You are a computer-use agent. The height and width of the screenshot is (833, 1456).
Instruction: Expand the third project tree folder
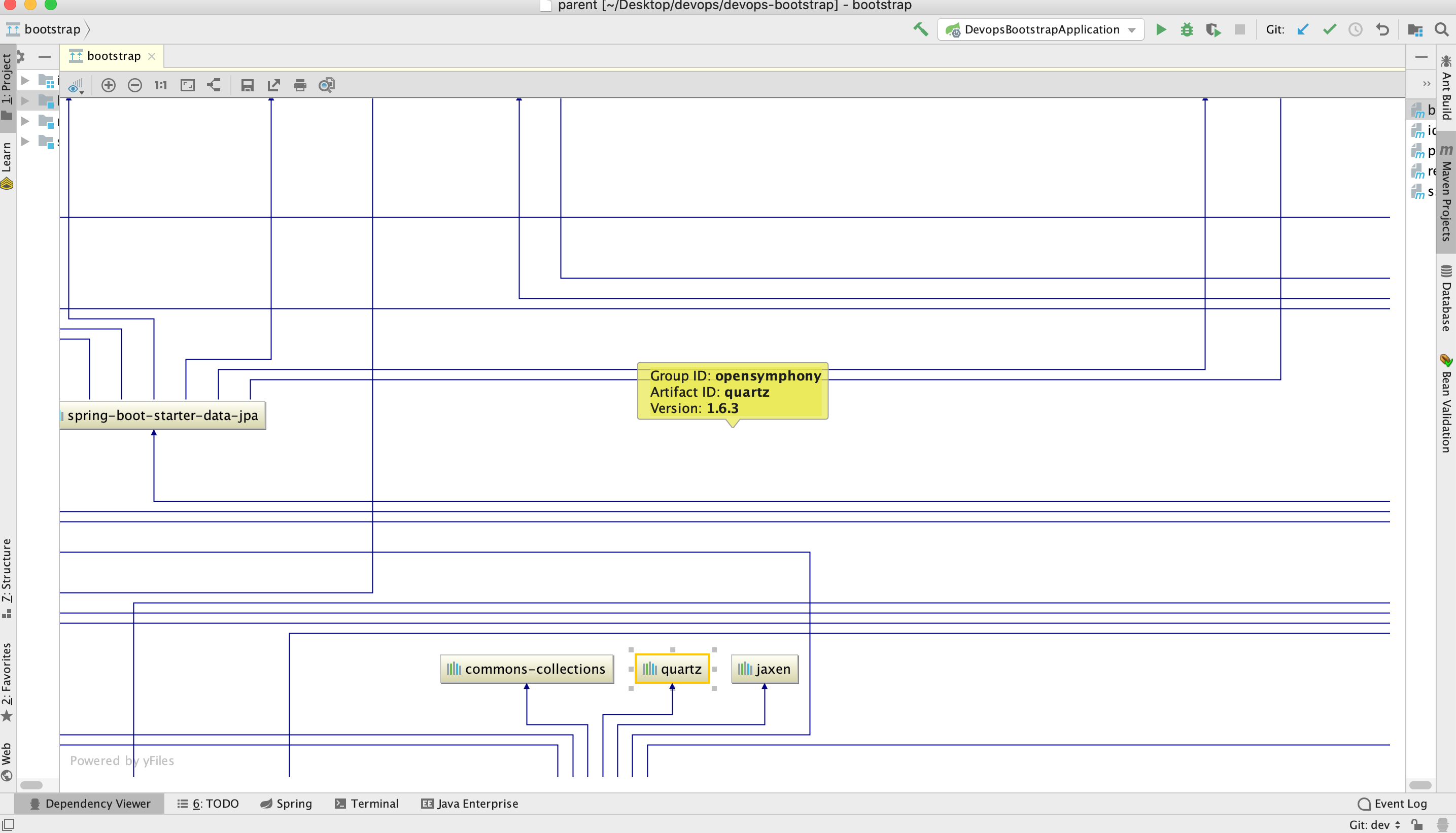click(x=25, y=121)
